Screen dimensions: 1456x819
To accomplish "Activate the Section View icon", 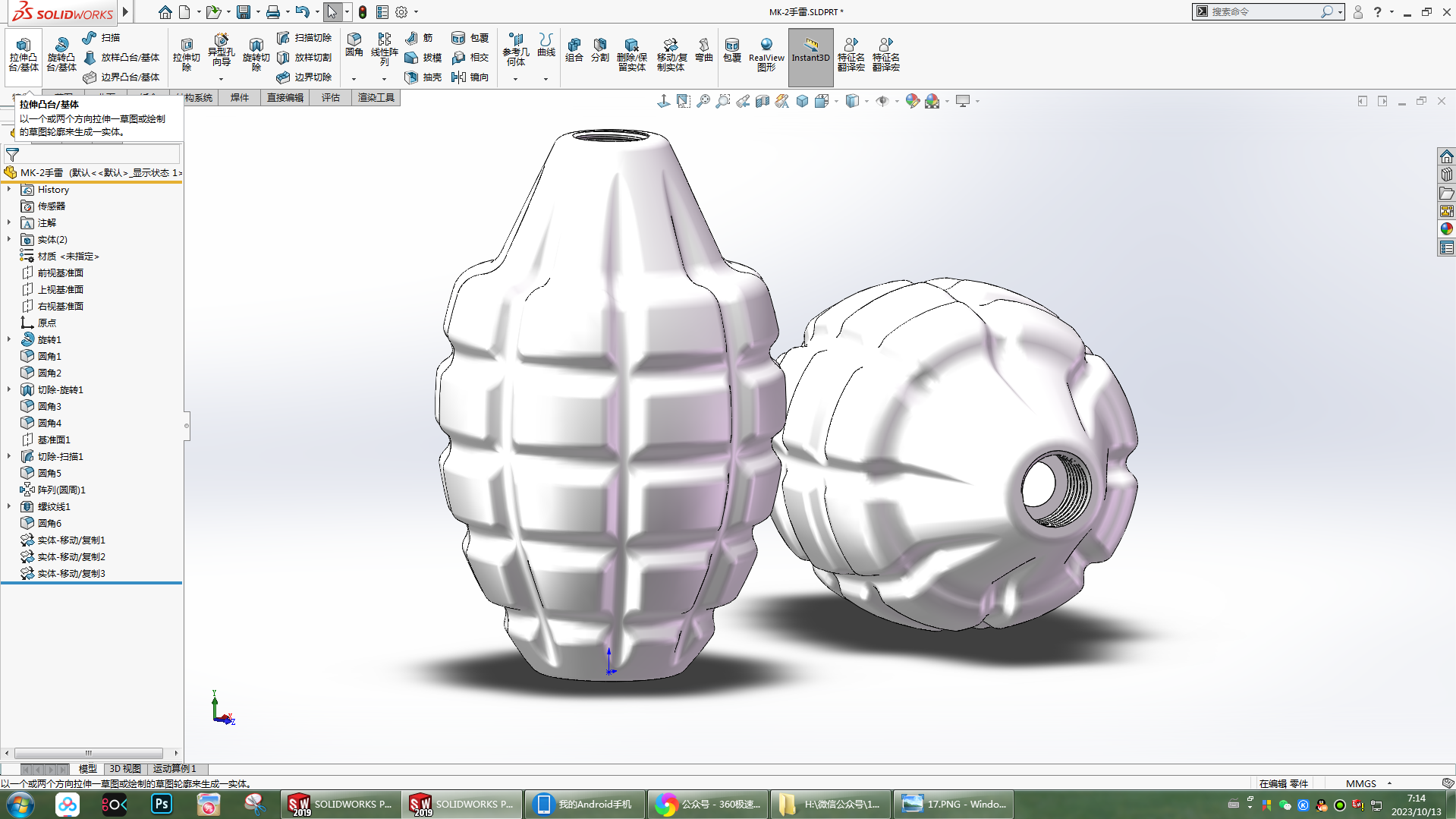I will (763, 101).
